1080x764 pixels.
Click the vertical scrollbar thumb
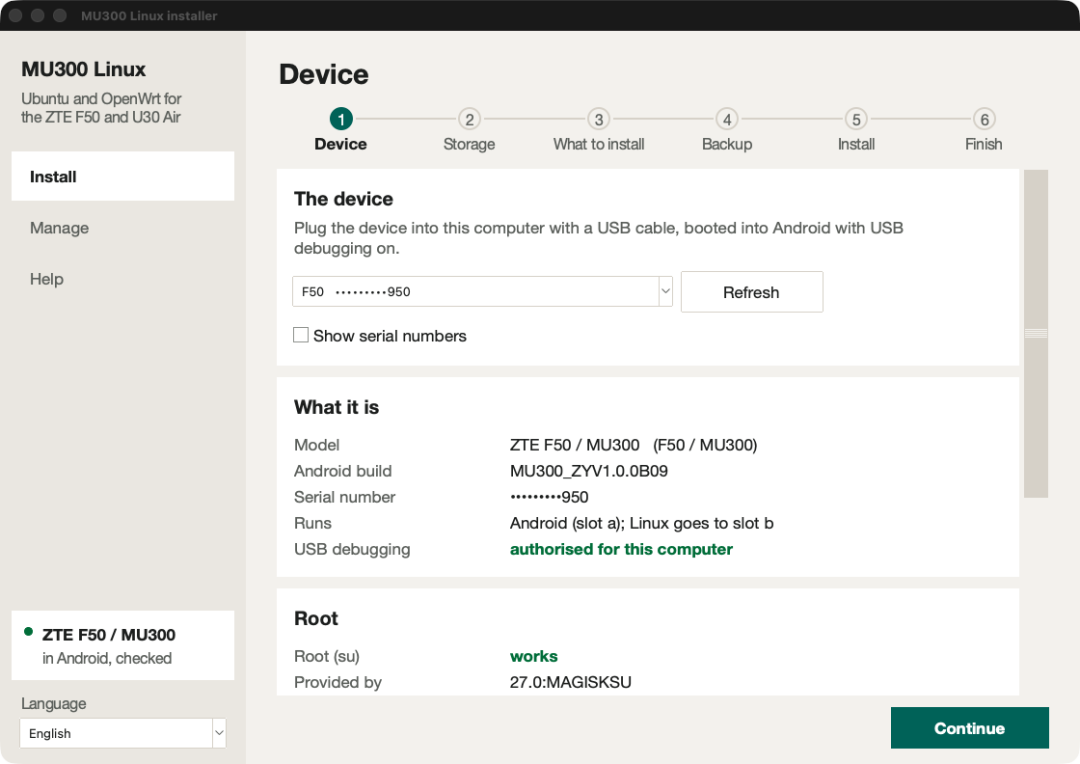tap(1036, 333)
